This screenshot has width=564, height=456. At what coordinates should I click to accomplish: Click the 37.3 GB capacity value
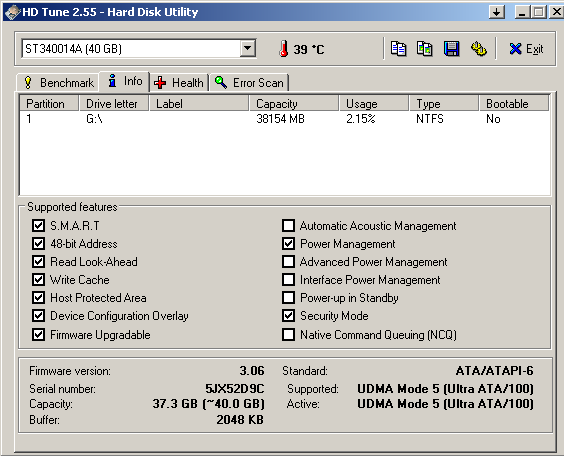209,403
